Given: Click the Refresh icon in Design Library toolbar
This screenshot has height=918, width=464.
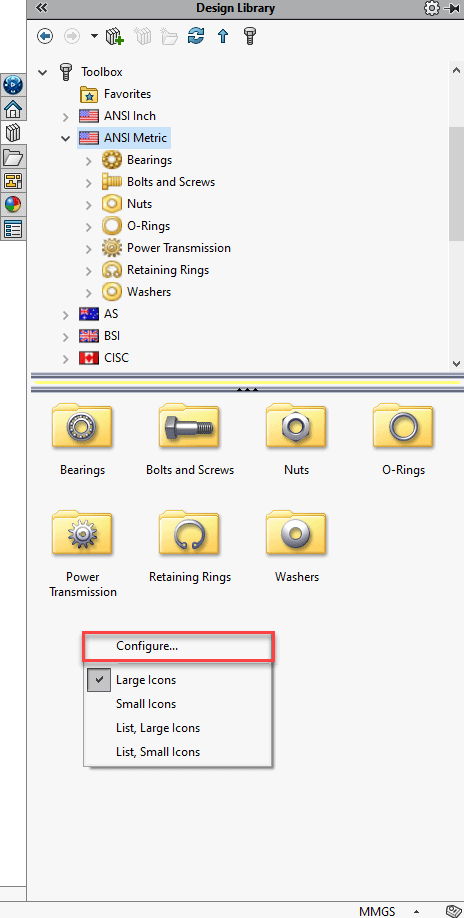Looking at the screenshot, I should tap(195, 36).
